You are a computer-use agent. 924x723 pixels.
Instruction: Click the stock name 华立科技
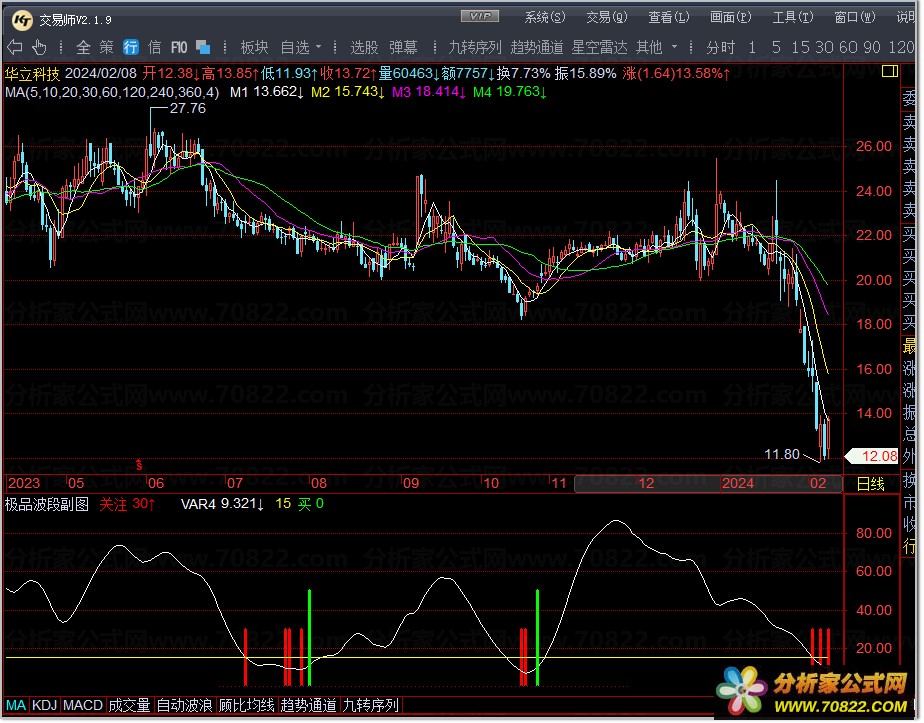[x=32, y=74]
